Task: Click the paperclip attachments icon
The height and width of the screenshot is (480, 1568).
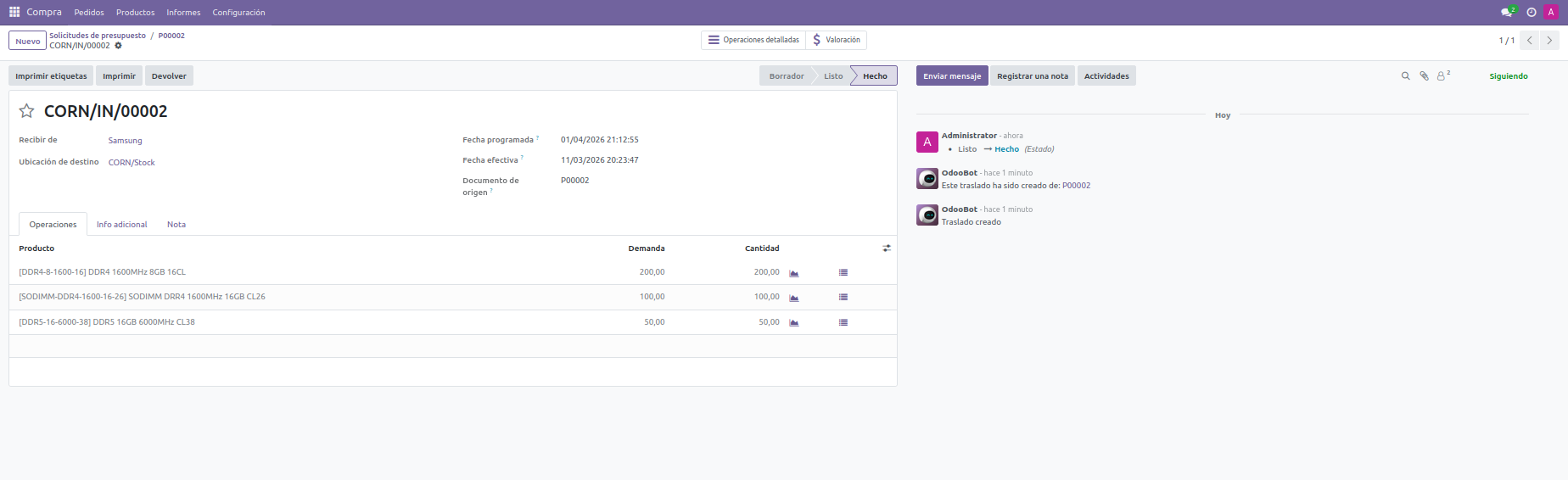Action: 1424,76
